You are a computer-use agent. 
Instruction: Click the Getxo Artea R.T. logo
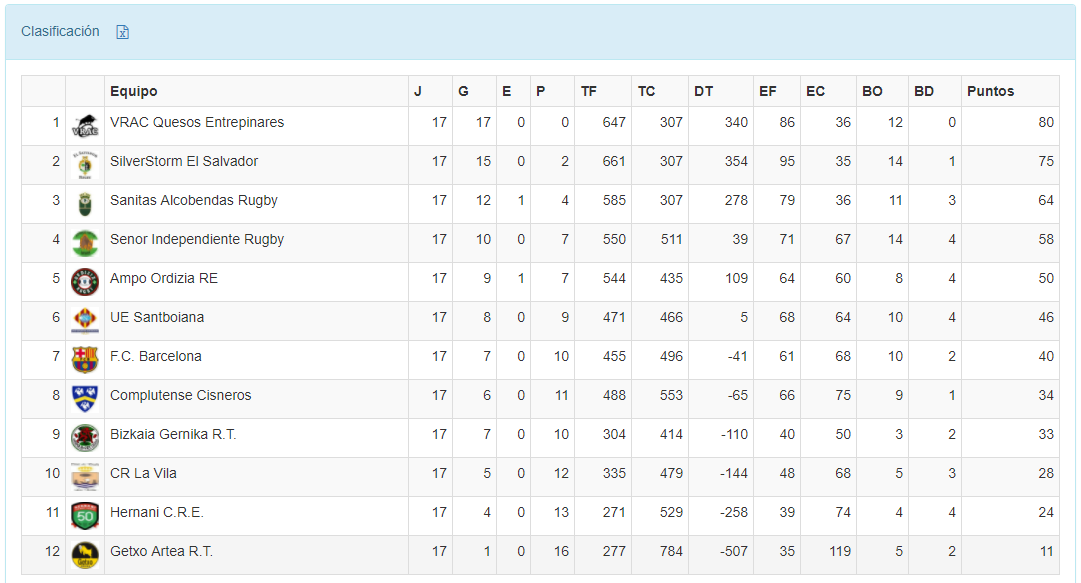pyautogui.click(x=85, y=555)
